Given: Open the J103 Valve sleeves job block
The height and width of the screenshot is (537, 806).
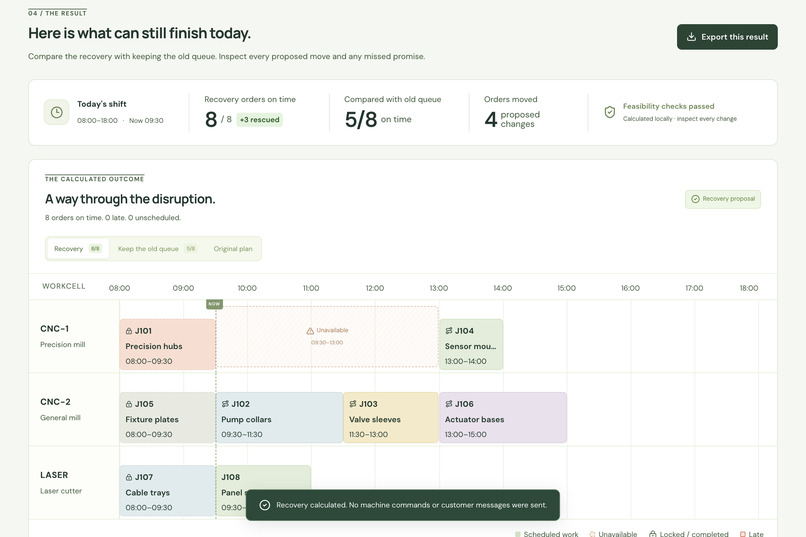Looking at the screenshot, I should pyautogui.click(x=391, y=418).
